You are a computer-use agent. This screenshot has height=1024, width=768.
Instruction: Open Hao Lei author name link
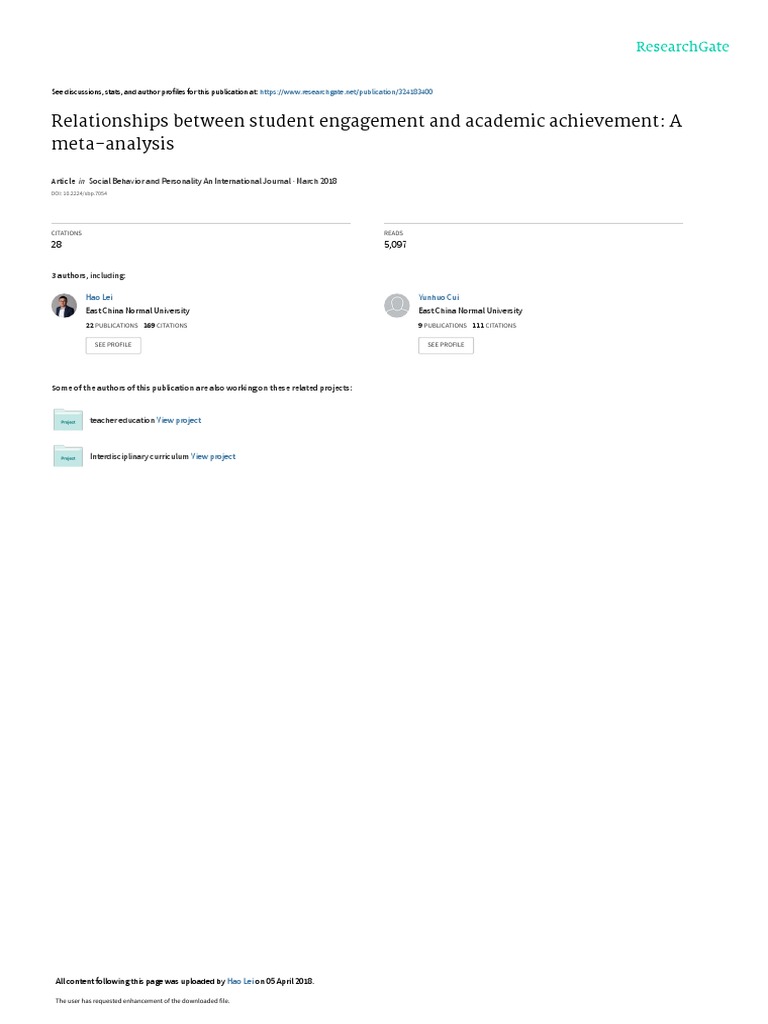coord(99,297)
